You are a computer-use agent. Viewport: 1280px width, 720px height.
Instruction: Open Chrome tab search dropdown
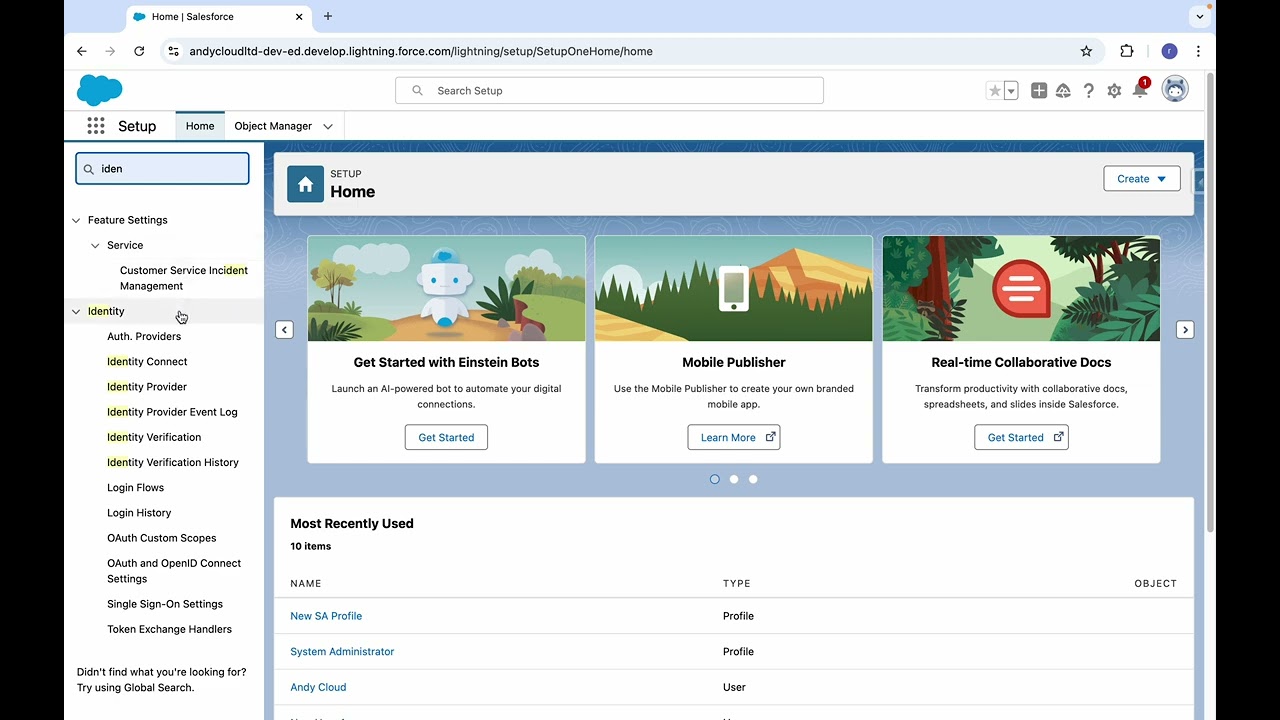point(1200,16)
